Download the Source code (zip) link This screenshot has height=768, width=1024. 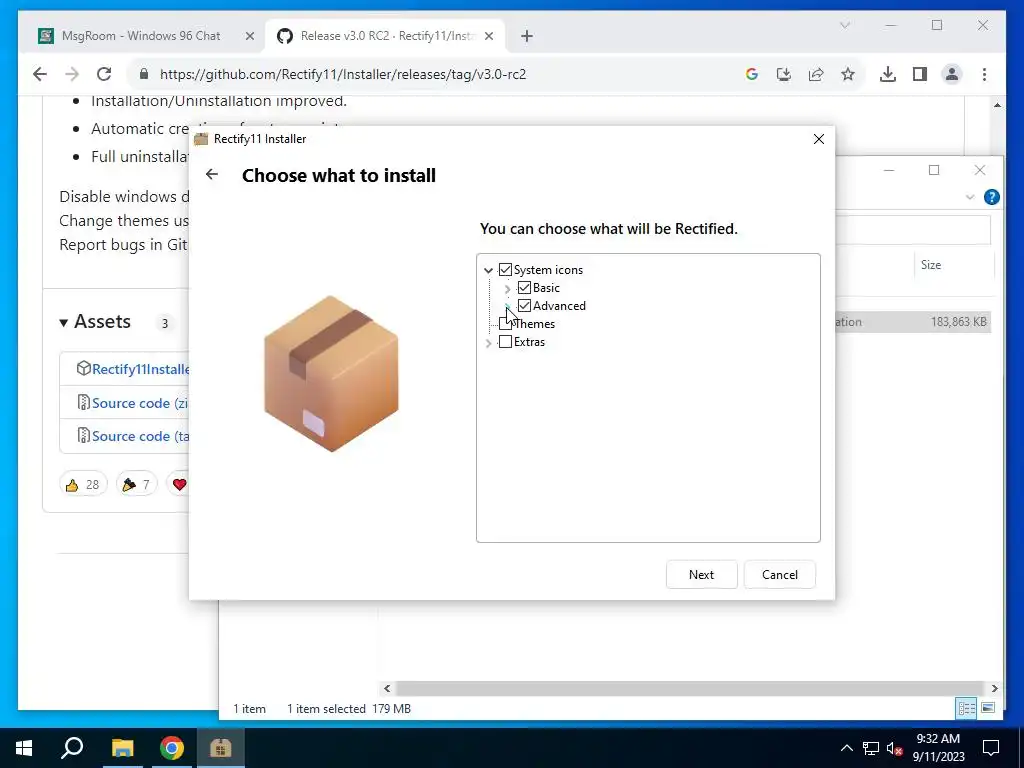pyautogui.click(x=140, y=403)
